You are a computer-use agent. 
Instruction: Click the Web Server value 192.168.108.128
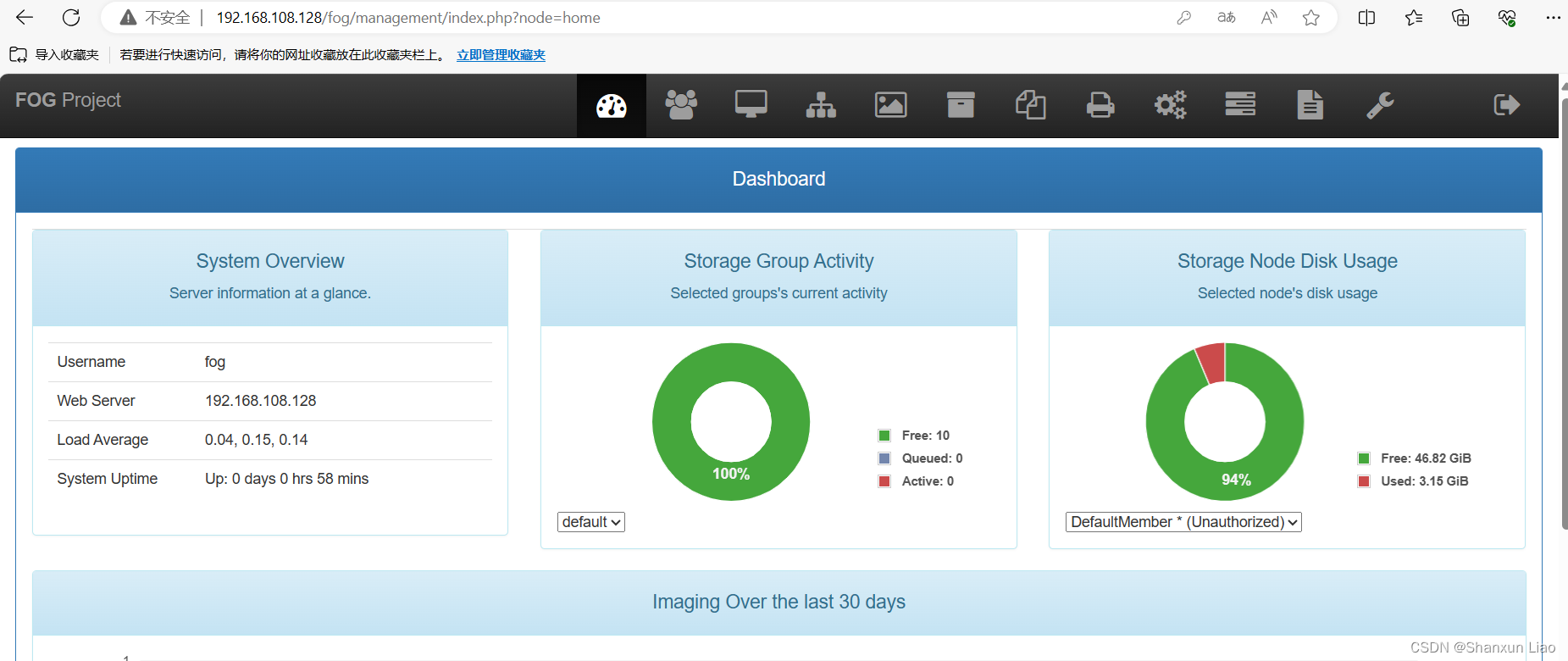tap(261, 401)
